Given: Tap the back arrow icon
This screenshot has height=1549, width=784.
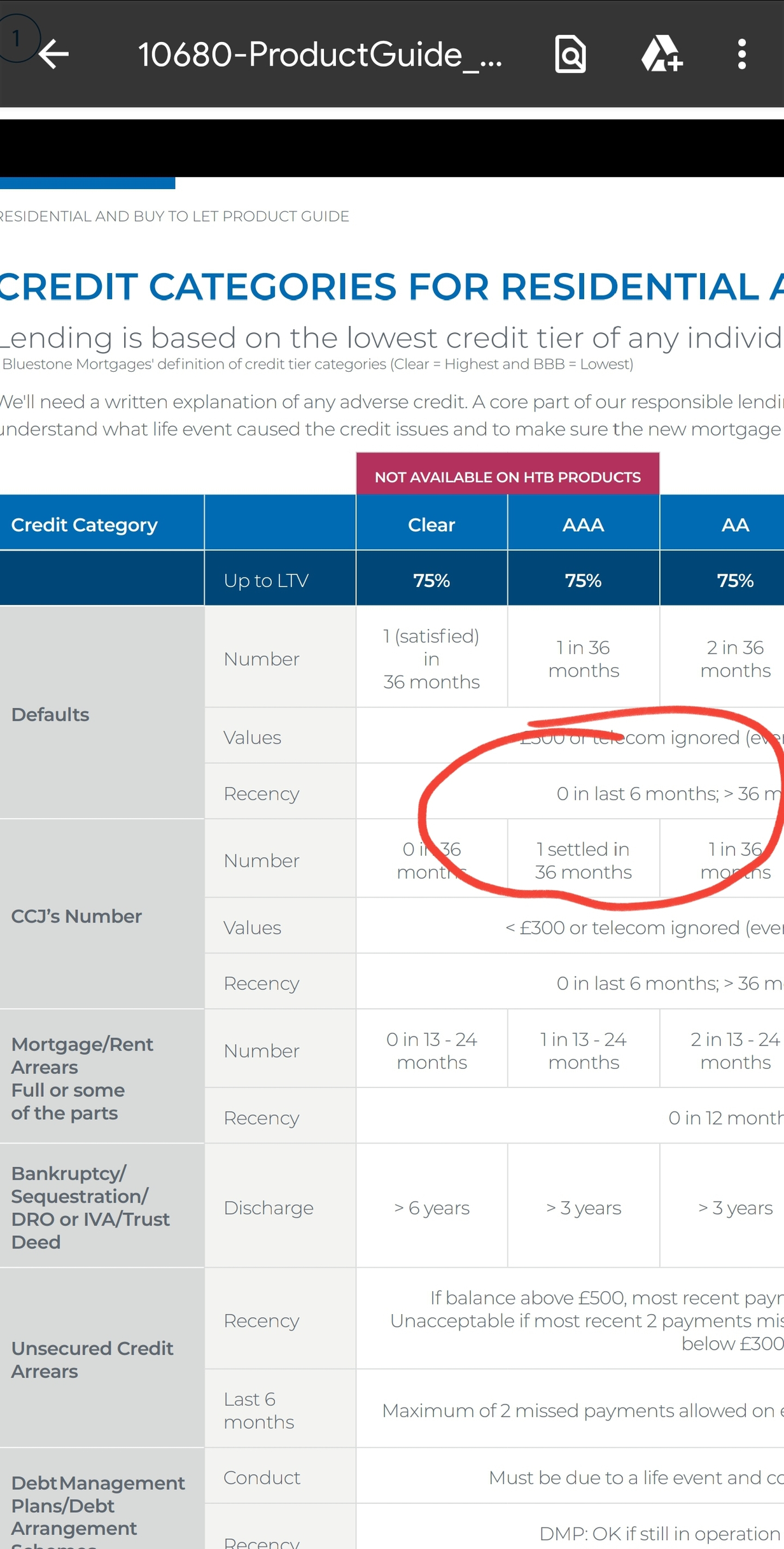Looking at the screenshot, I should [54, 54].
